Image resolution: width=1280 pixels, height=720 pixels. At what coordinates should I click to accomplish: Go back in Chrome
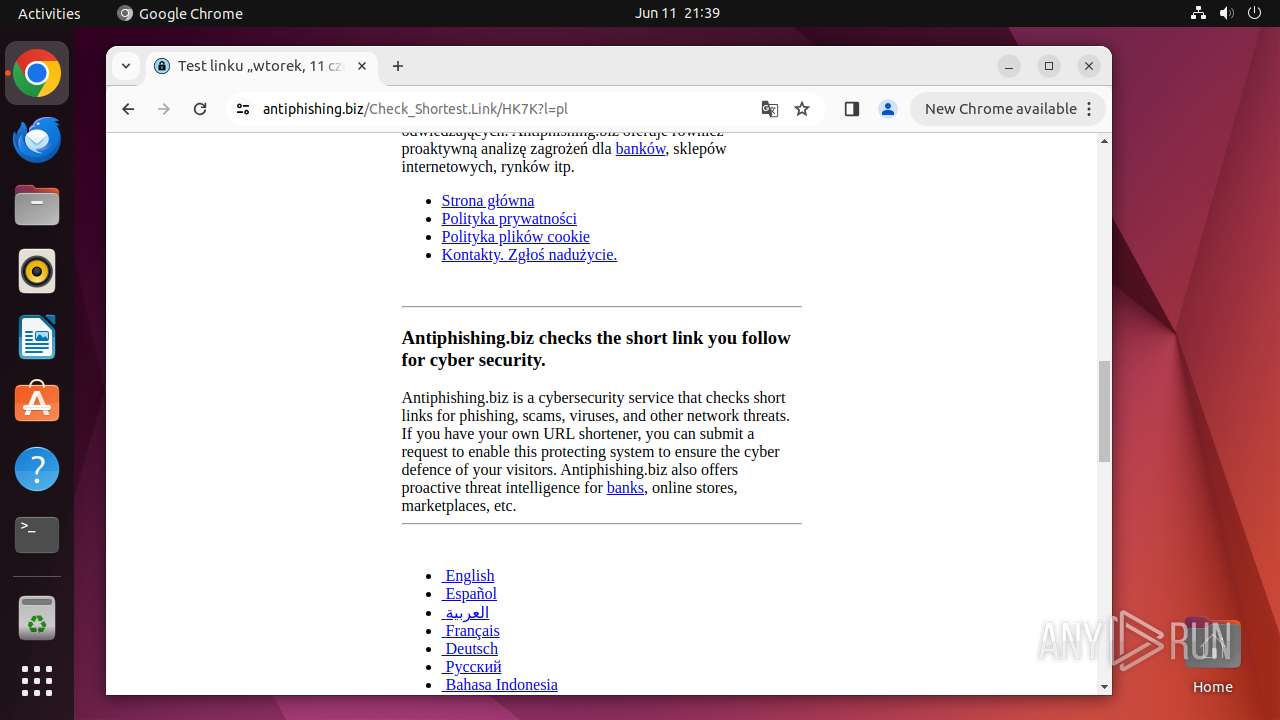[x=128, y=109]
